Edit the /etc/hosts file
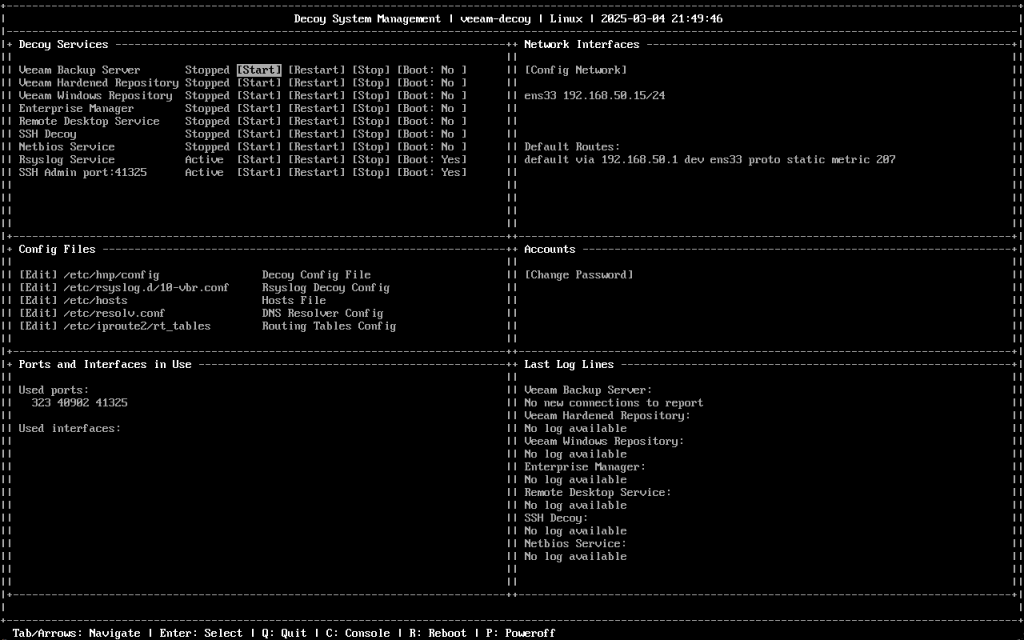Viewport: 1024px width, 640px height. tap(38, 301)
